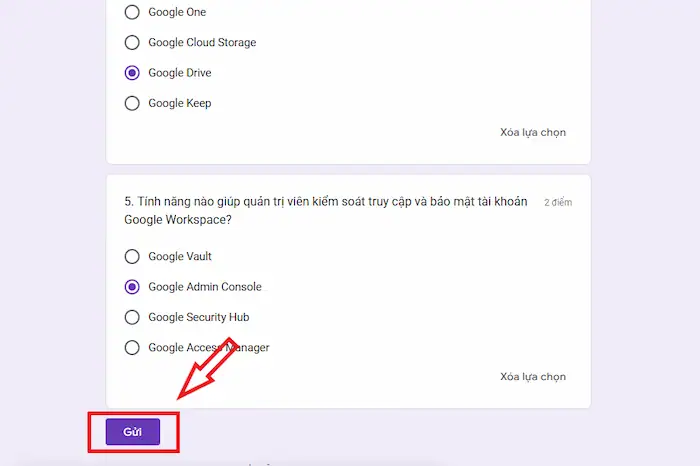Click the 'Google Admin Console' label text

pos(205,287)
